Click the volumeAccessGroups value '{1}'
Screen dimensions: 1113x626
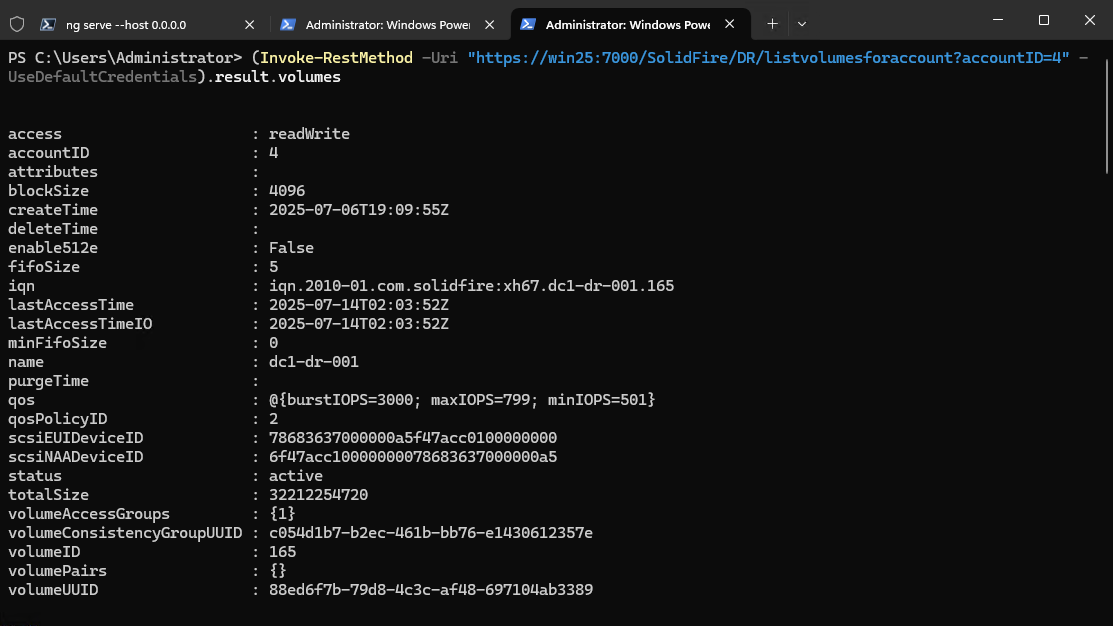click(x=282, y=513)
